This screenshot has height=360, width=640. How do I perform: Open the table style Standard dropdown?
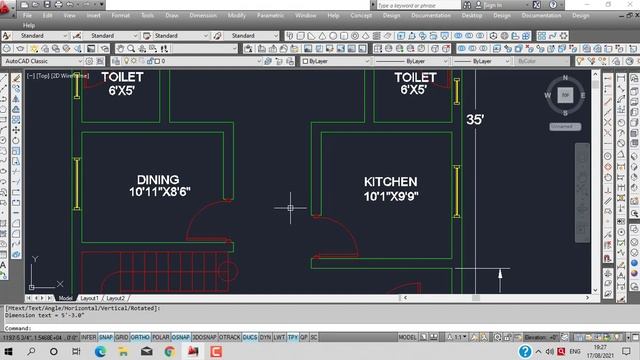coord(181,36)
